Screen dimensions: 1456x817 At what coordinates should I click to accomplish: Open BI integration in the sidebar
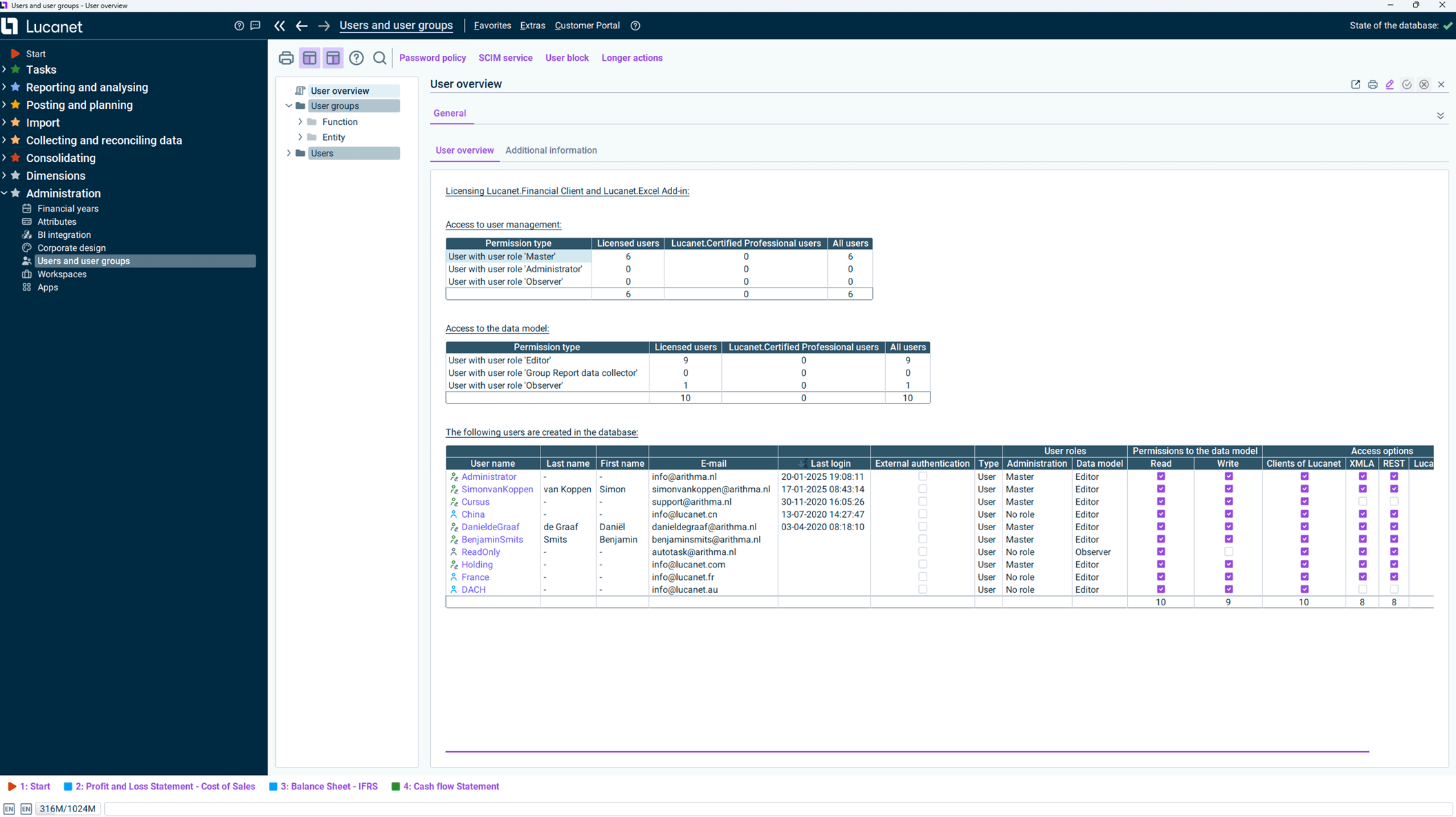click(x=64, y=234)
